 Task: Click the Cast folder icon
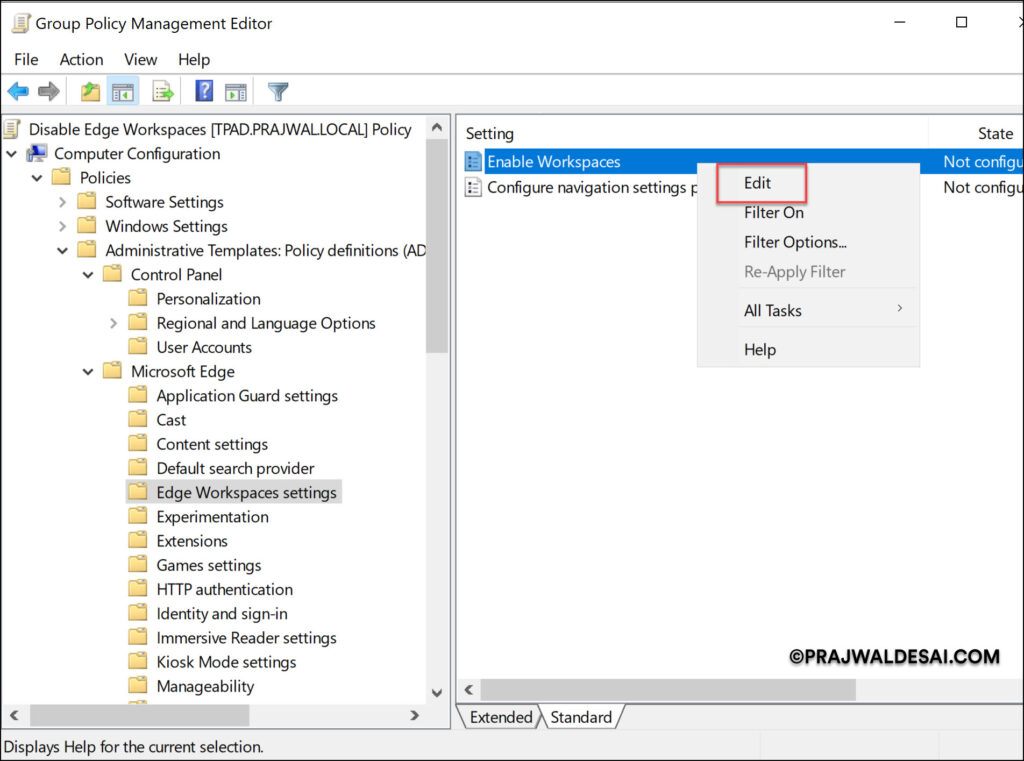click(x=138, y=419)
